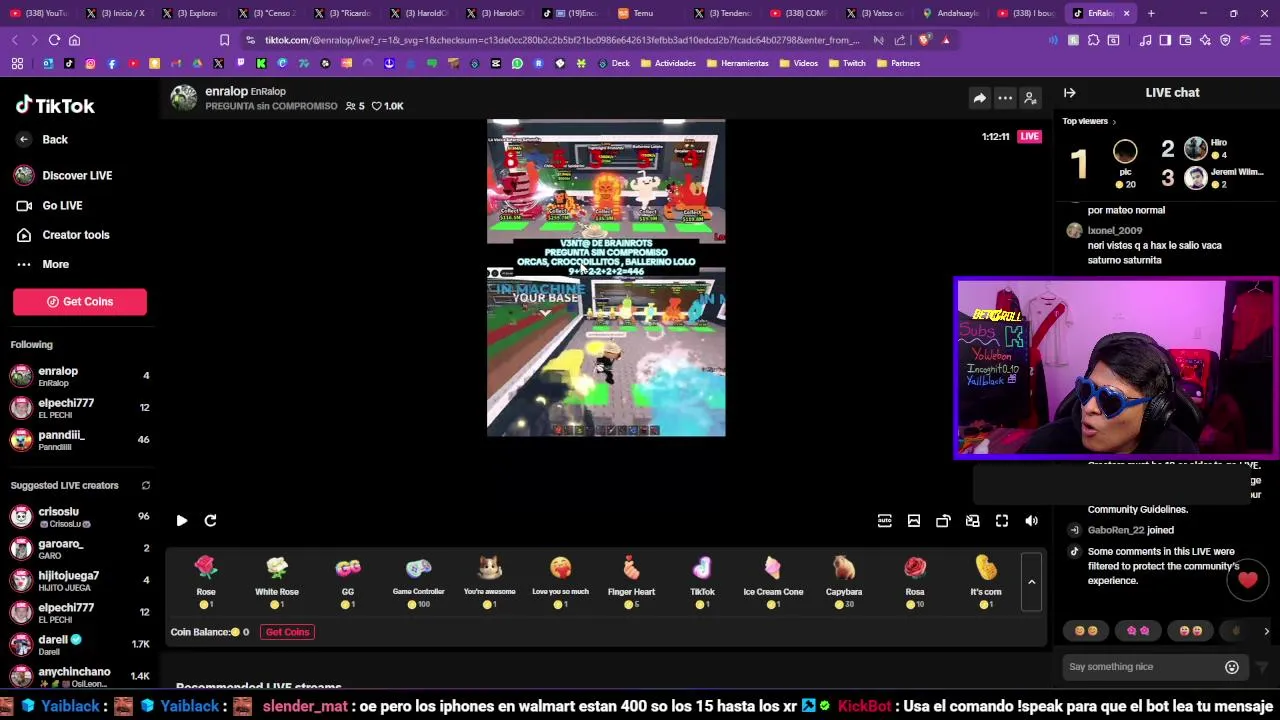This screenshot has height=720, width=1280.
Task: Open the Herramientas bookmarks folder
Action: (x=737, y=63)
